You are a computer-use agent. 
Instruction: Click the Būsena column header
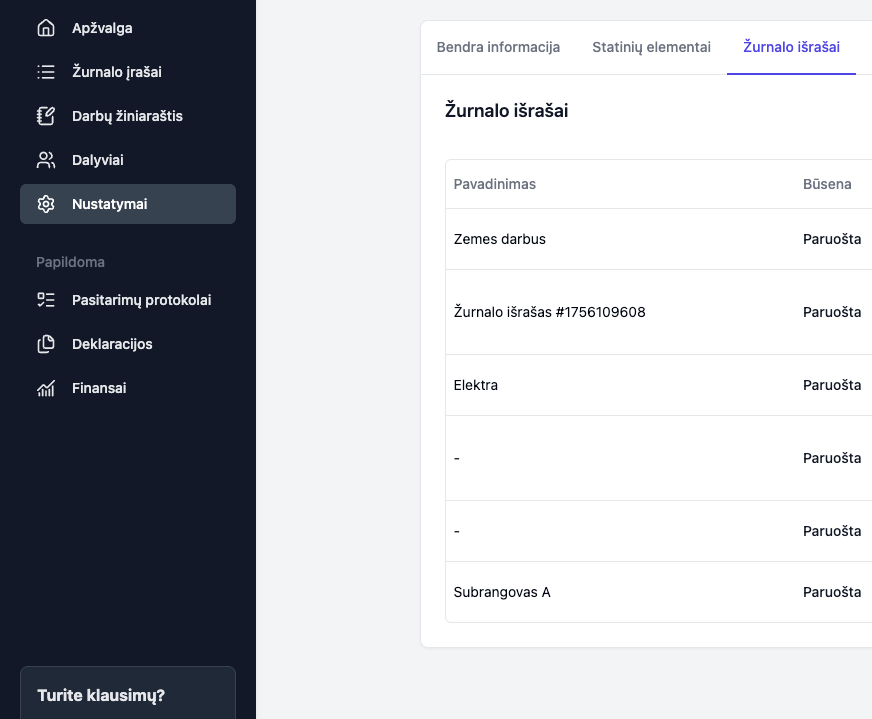[827, 184]
